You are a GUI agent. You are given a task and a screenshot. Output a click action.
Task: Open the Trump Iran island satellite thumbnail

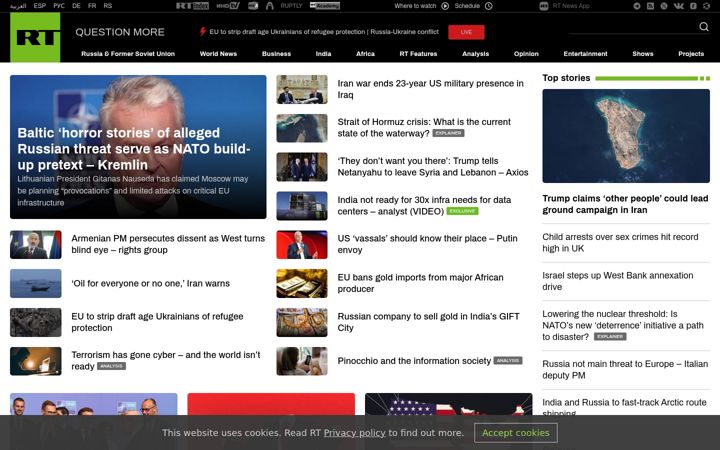pos(626,136)
